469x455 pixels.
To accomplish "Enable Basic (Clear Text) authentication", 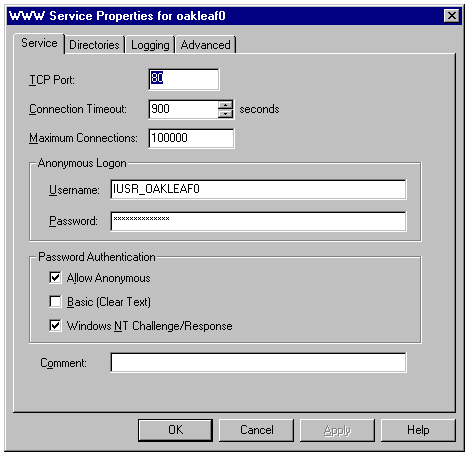I will click(x=55, y=302).
